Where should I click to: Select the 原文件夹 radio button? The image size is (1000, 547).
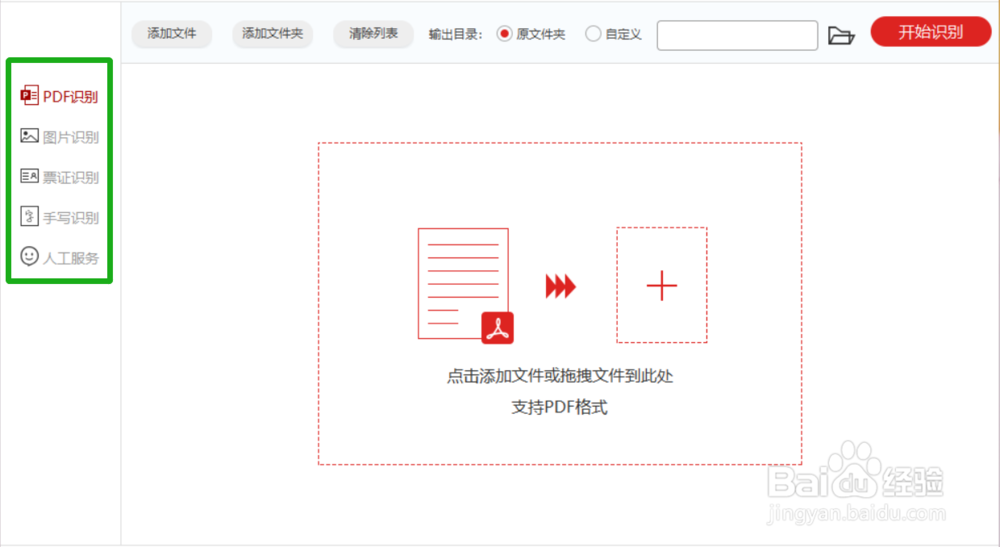(x=504, y=34)
